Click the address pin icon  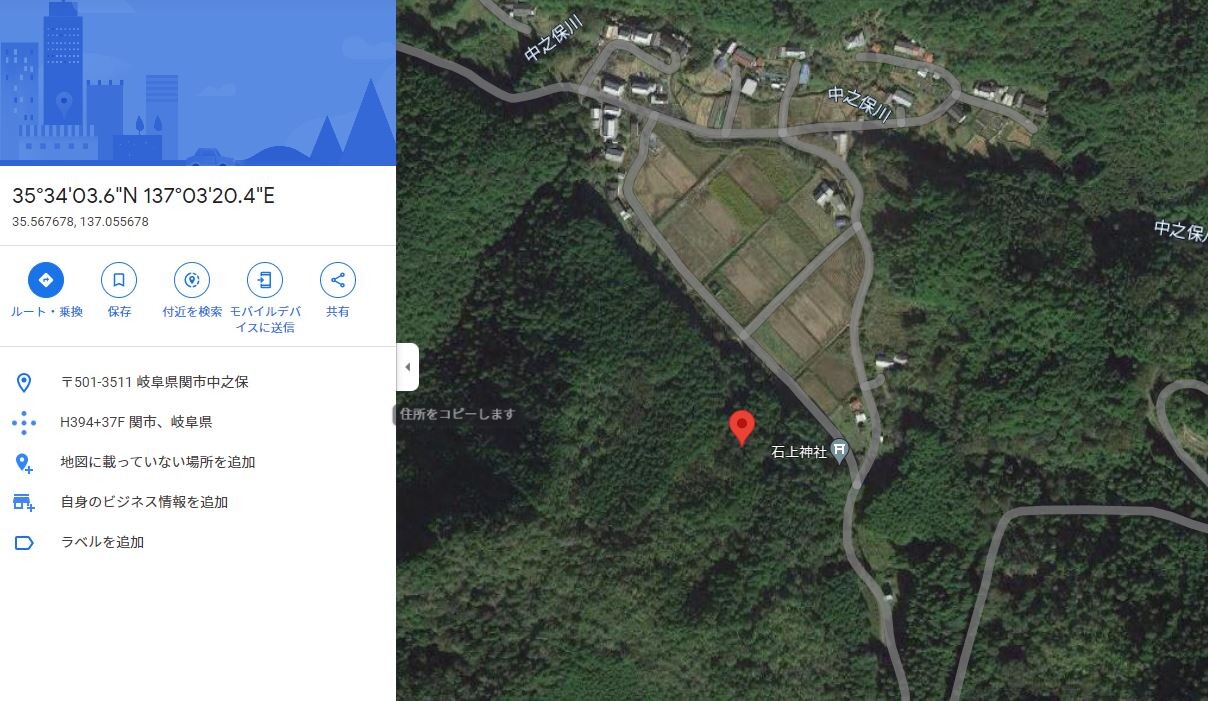tap(24, 382)
